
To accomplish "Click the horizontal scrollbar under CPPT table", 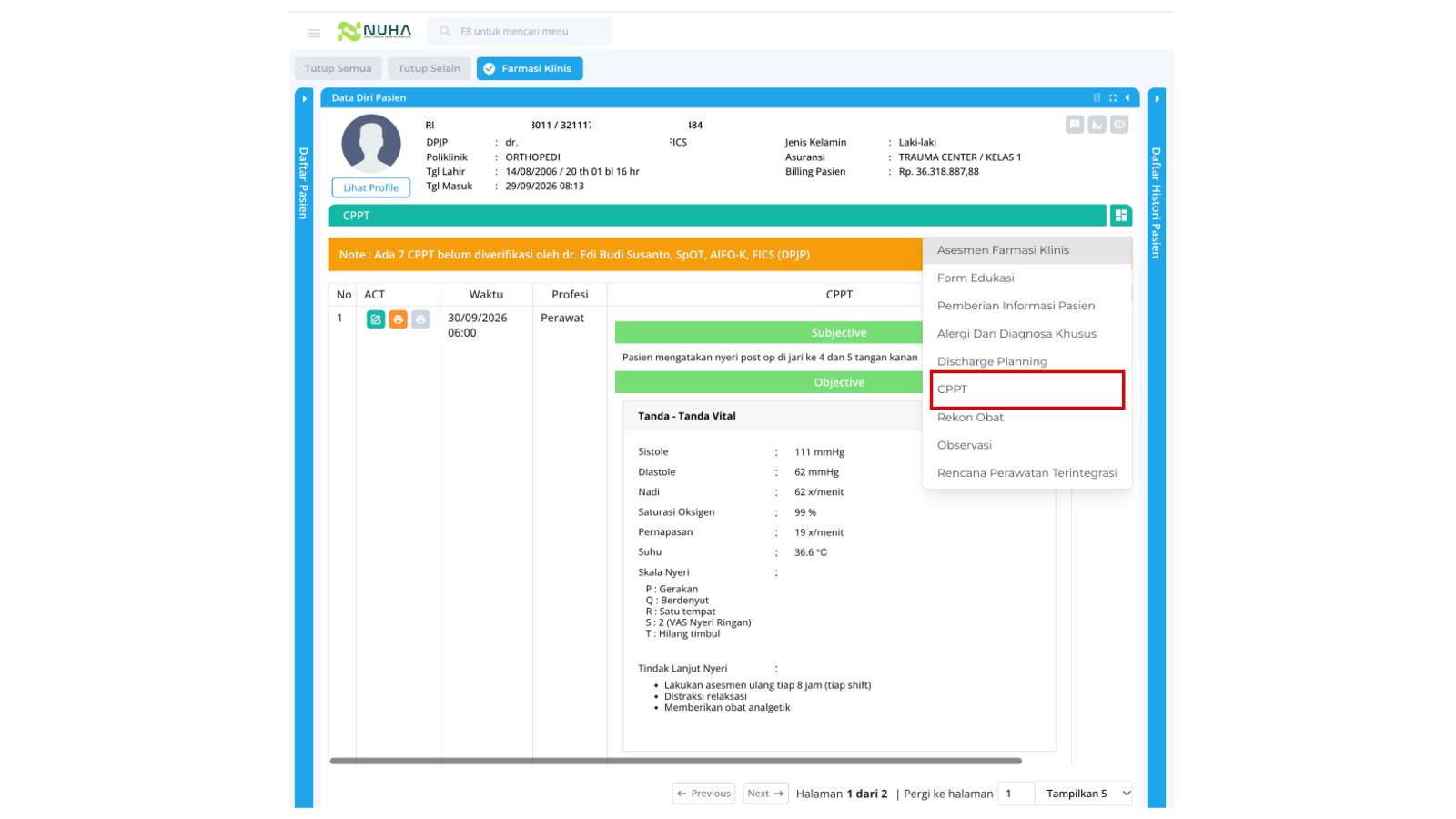I will (675, 761).
